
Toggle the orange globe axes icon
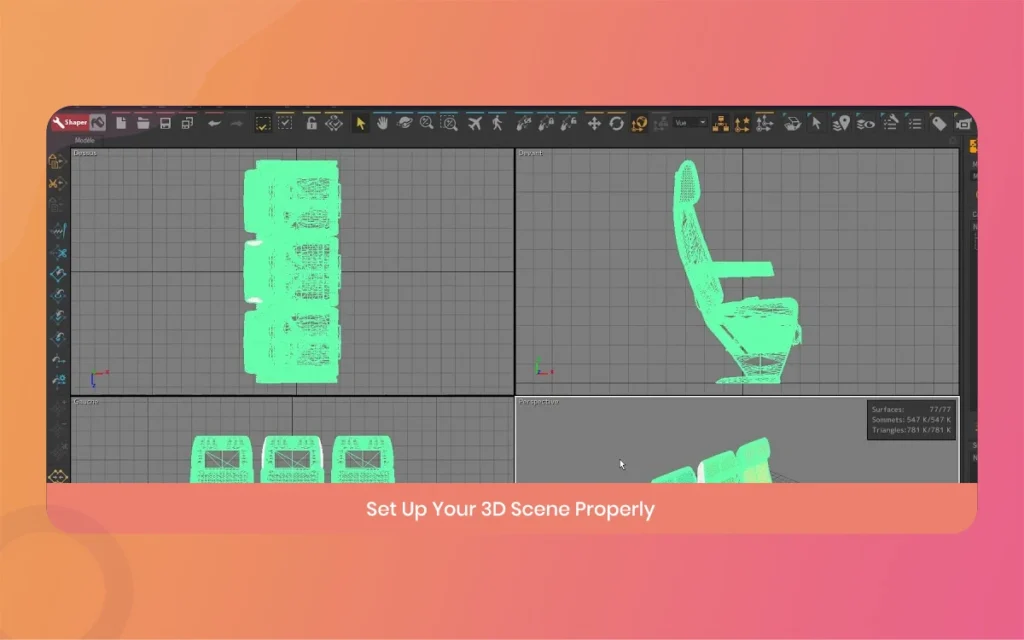(x=639, y=123)
